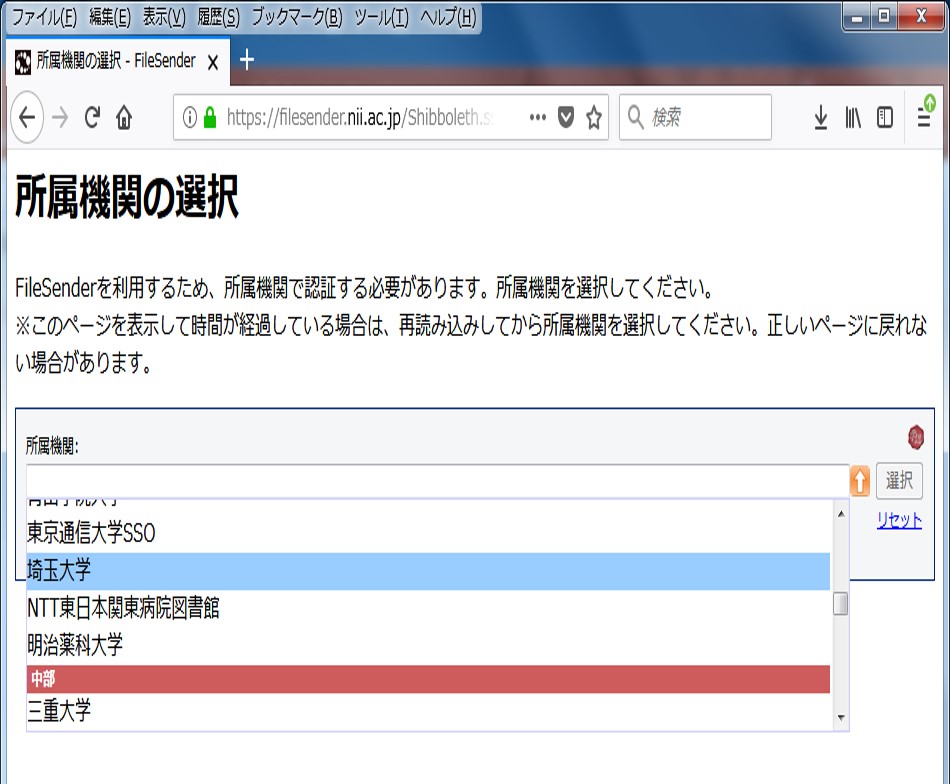The height and width of the screenshot is (784, 950).
Task: Click the list scrollbar up arrow
Action: click(x=840, y=514)
